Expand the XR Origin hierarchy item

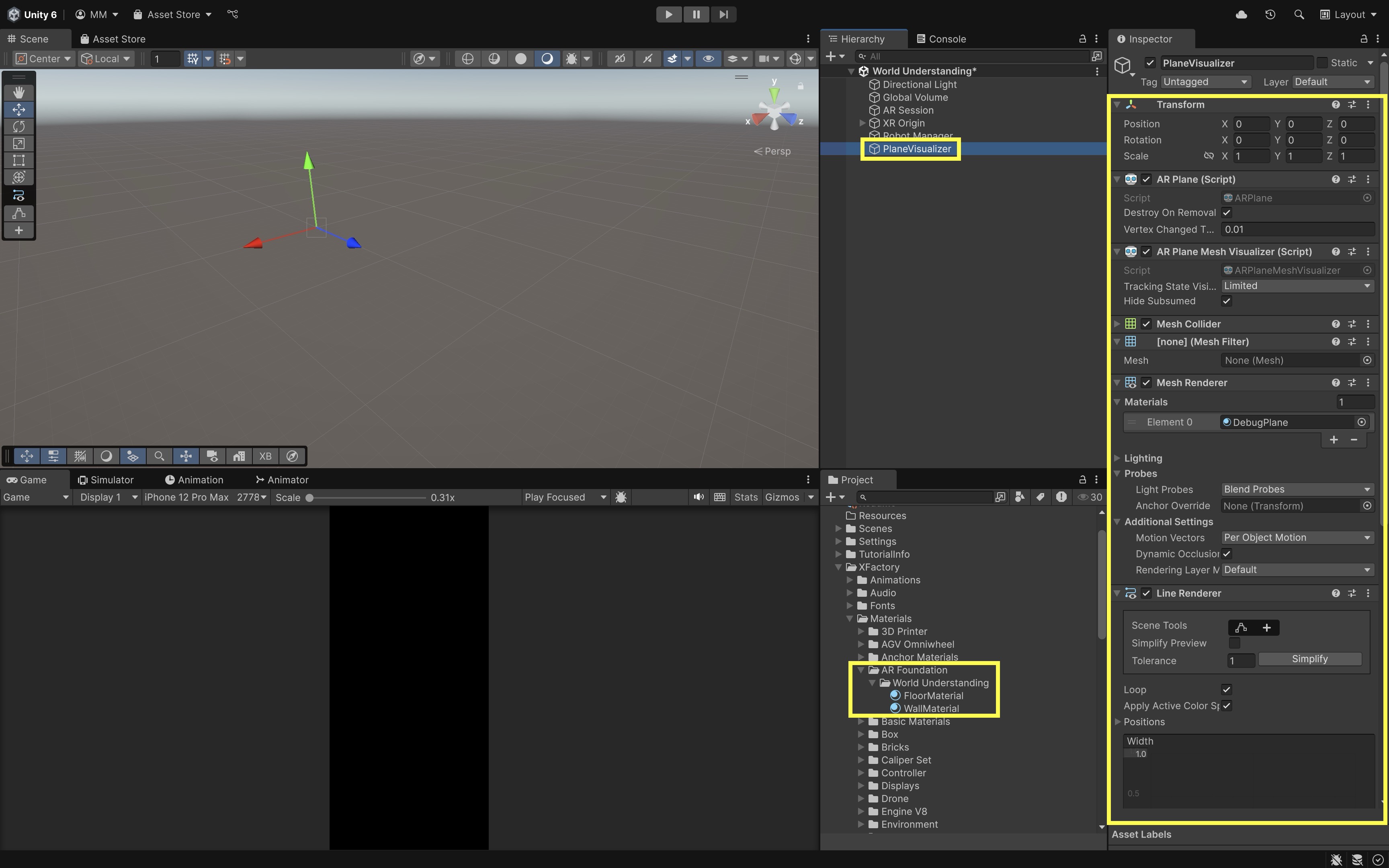tap(862, 123)
